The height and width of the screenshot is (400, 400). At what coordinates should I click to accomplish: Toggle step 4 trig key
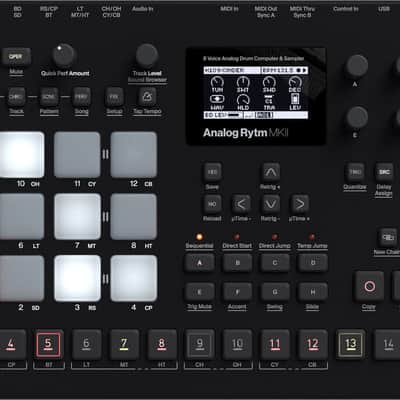click(x=12, y=344)
